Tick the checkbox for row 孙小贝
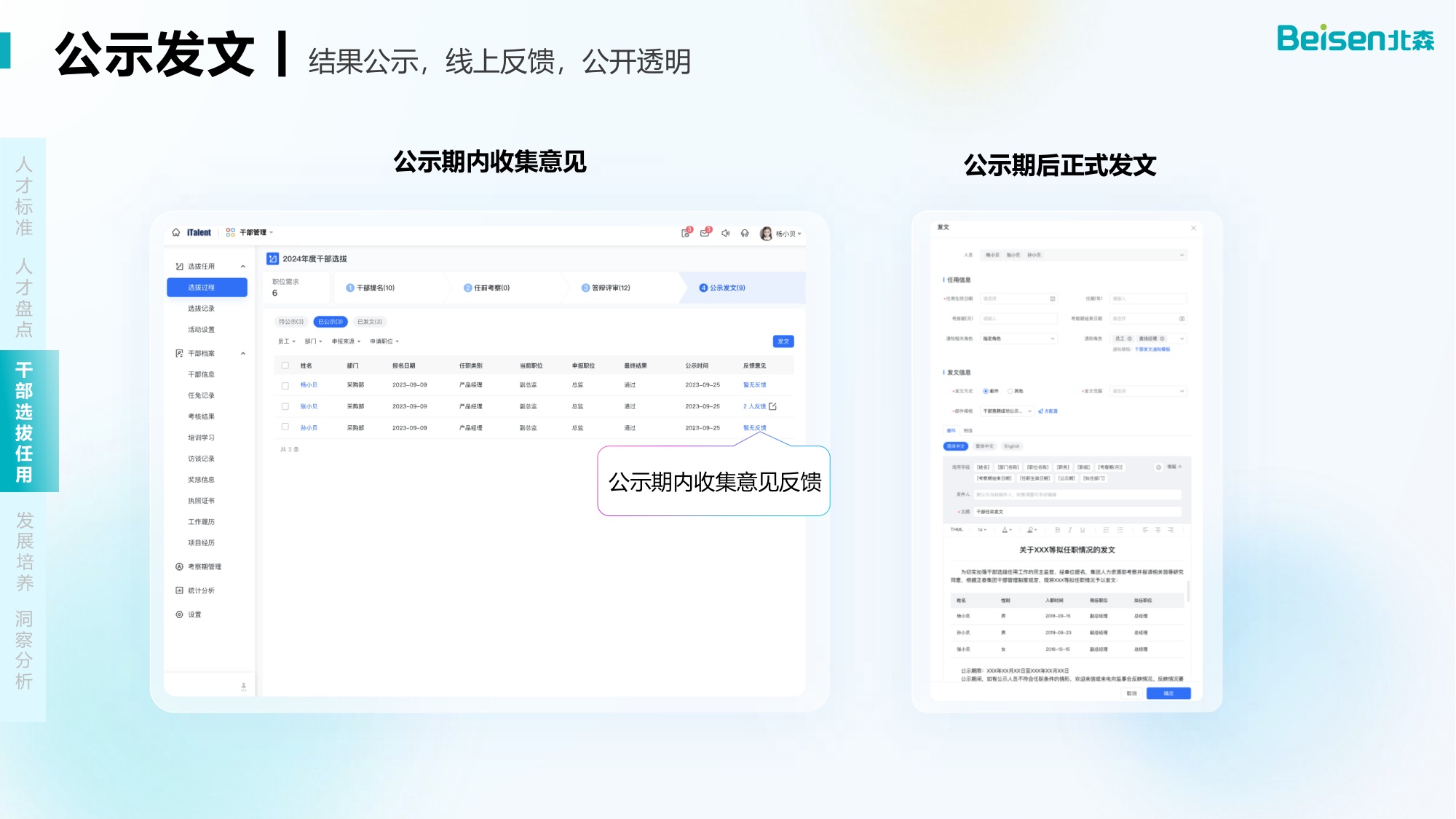 pyautogui.click(x=285, y=427)
